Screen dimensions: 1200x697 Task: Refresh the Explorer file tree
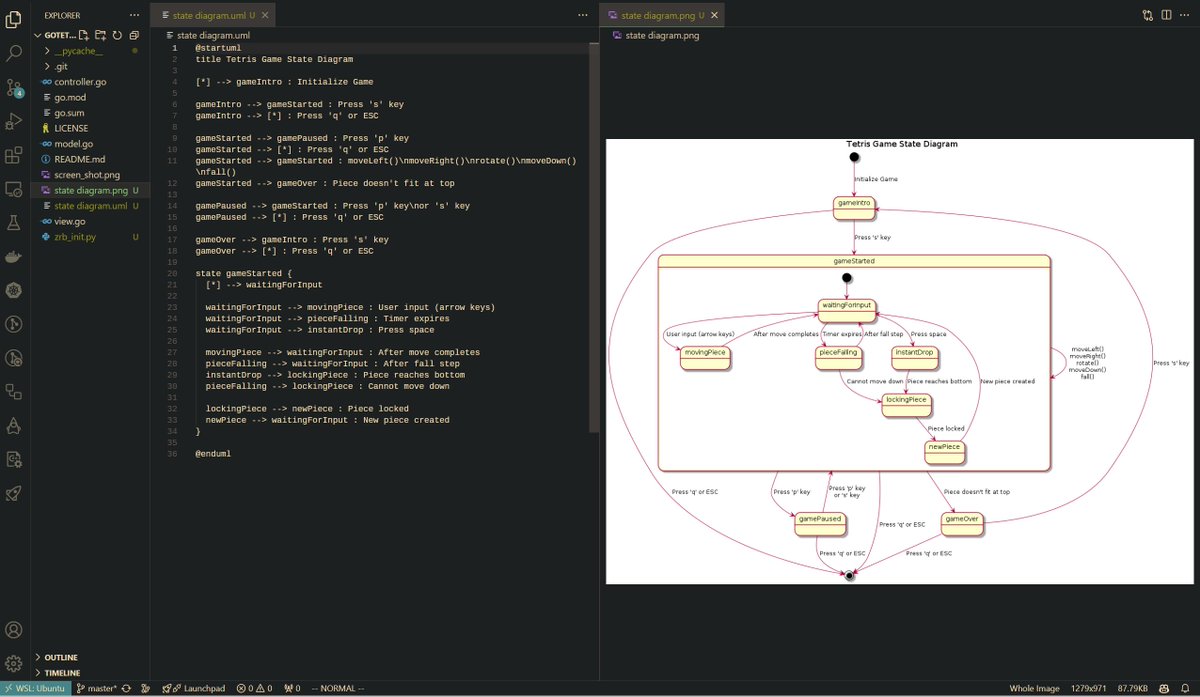[117, 35]
